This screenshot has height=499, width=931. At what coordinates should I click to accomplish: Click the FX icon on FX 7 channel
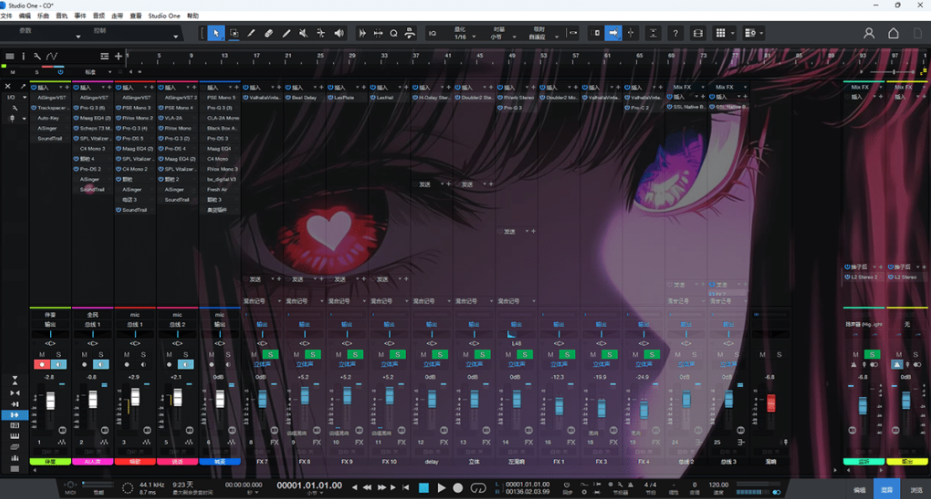[274, 443]
